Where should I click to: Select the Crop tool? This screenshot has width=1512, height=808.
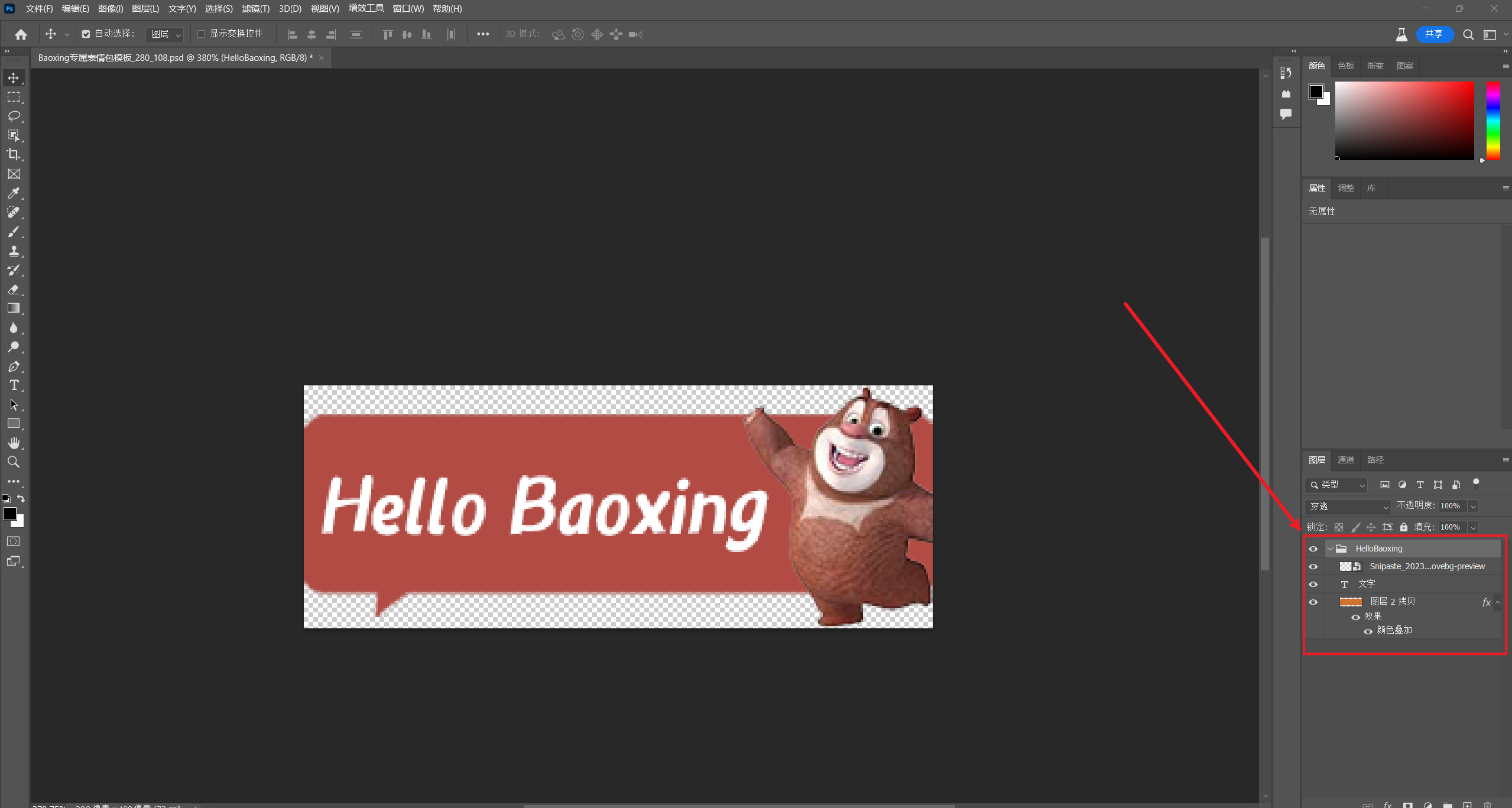click(14, 155)
